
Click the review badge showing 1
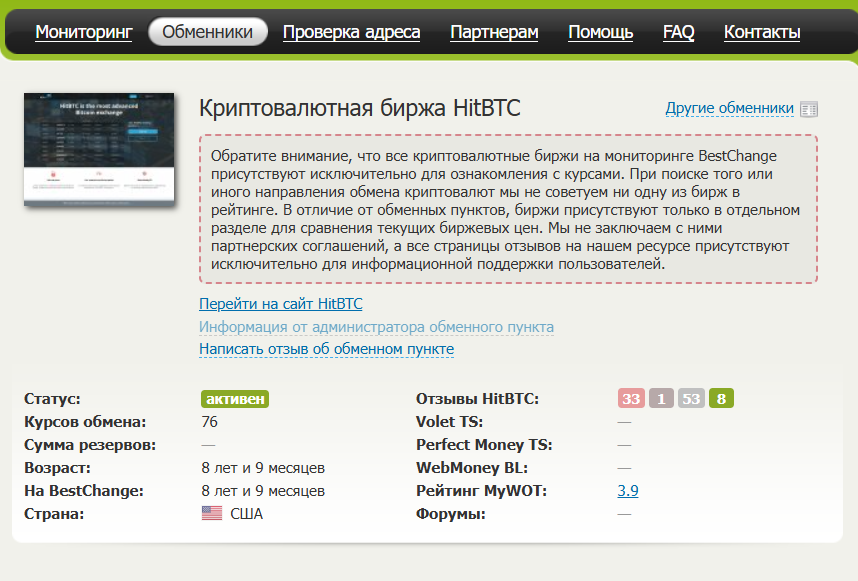coord(661,398)
